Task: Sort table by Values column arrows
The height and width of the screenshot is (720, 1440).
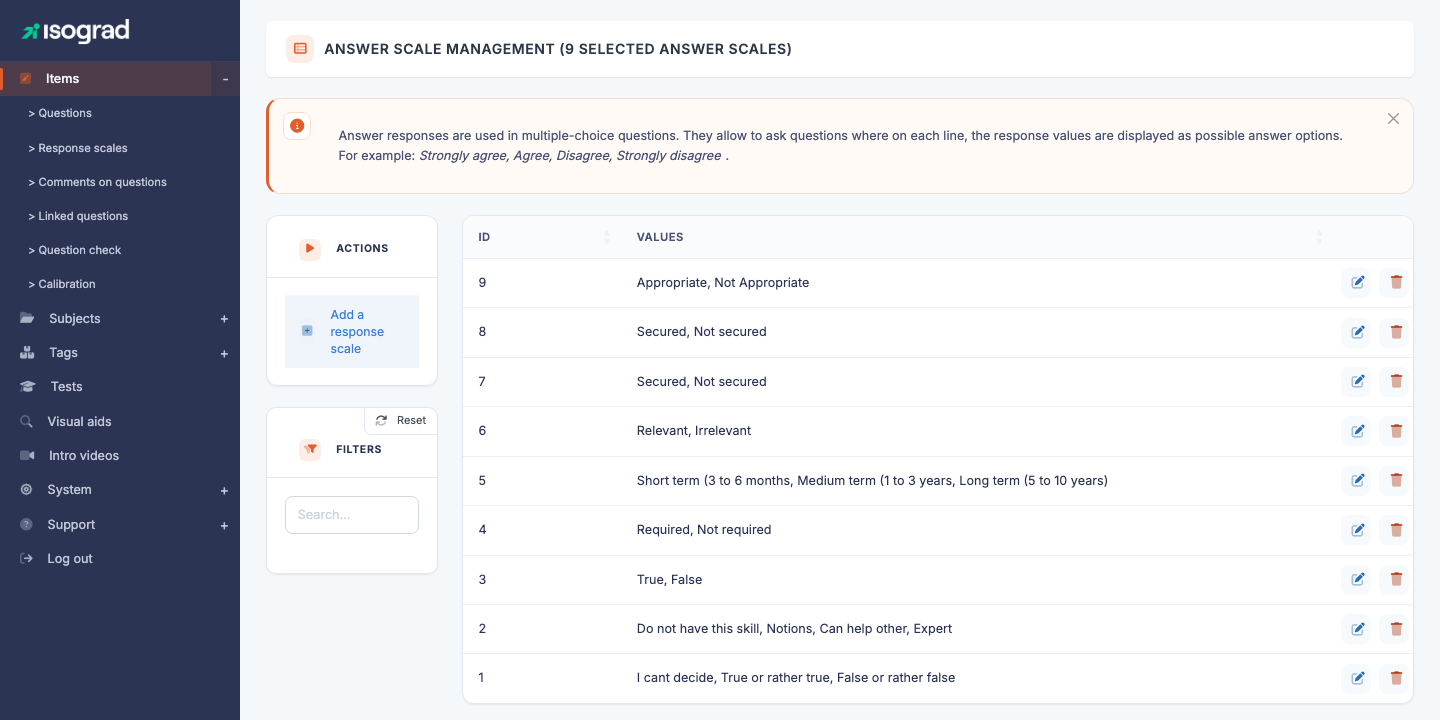Action: click(x=1319, y=237)
